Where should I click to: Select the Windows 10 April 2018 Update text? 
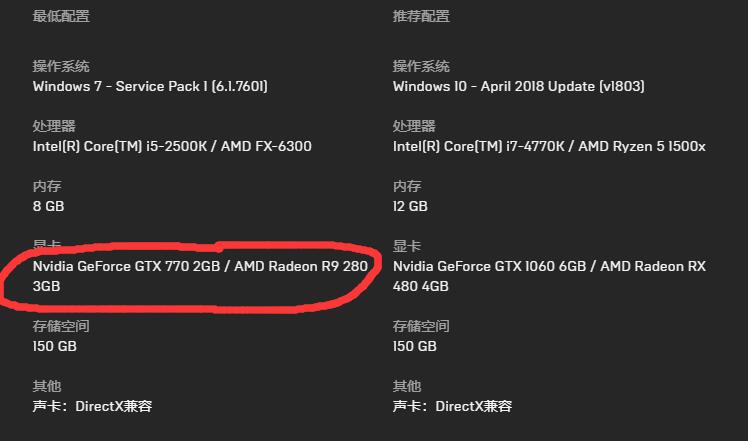point(518,86)
